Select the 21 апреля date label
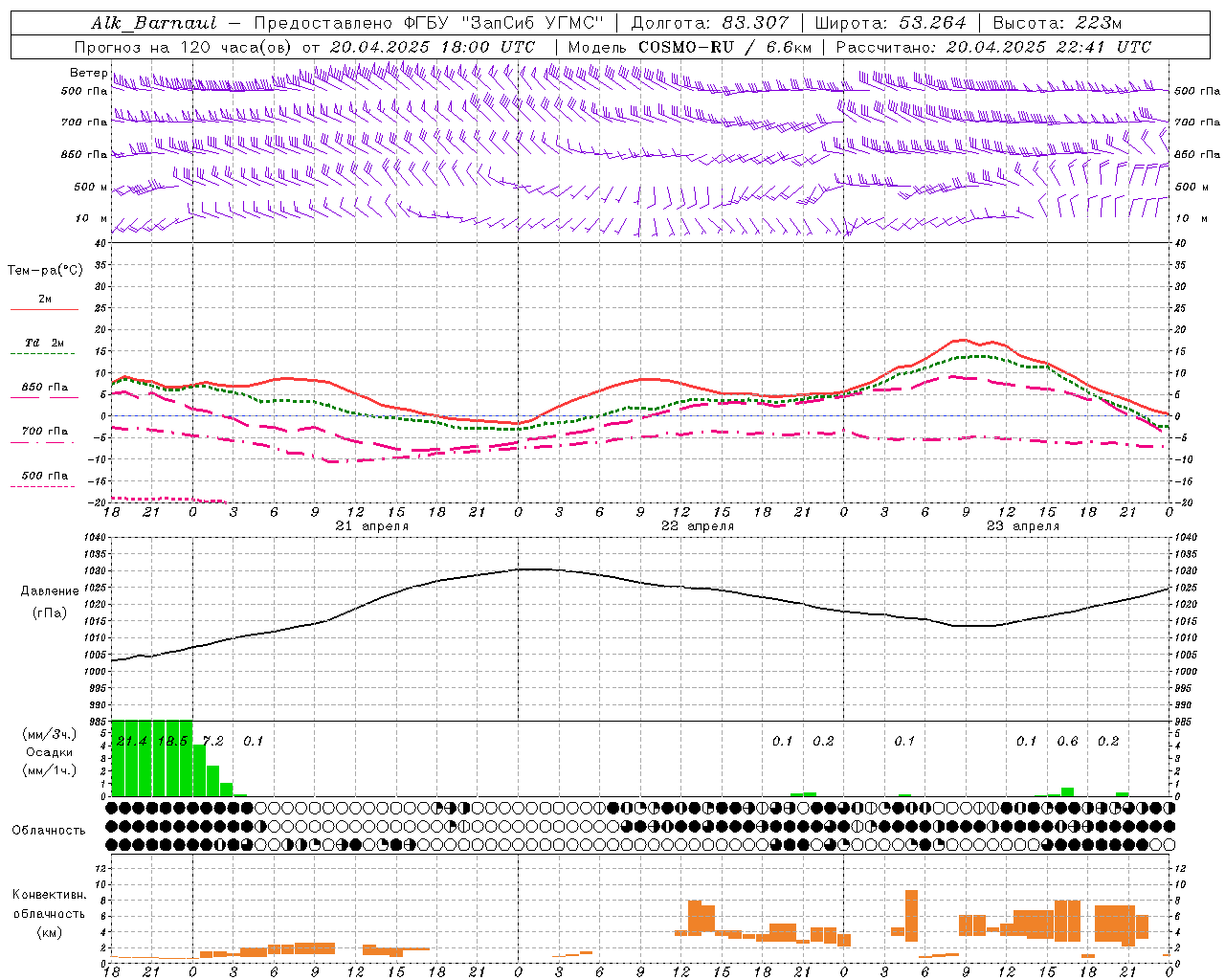The image size is (1225, 980). pos(371,526)
